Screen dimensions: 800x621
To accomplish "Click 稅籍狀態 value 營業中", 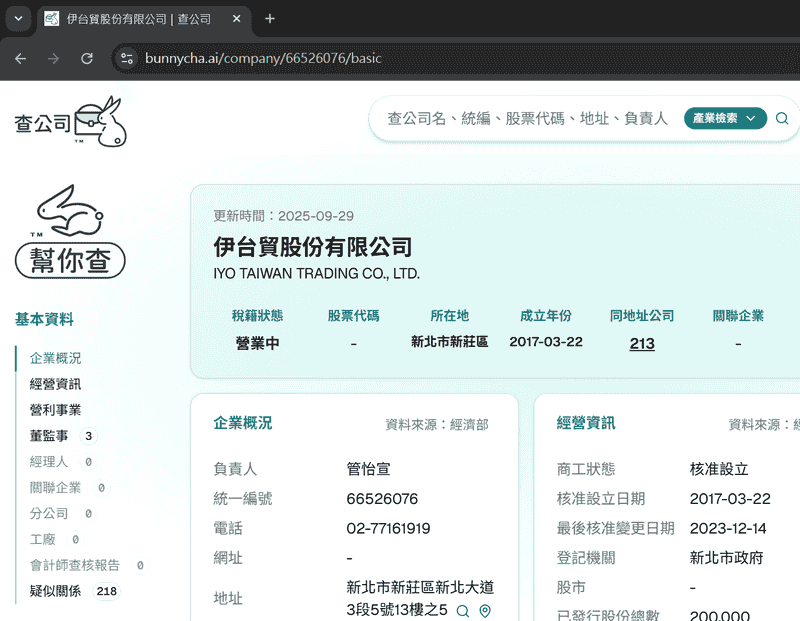I will [x=258, y=343].
